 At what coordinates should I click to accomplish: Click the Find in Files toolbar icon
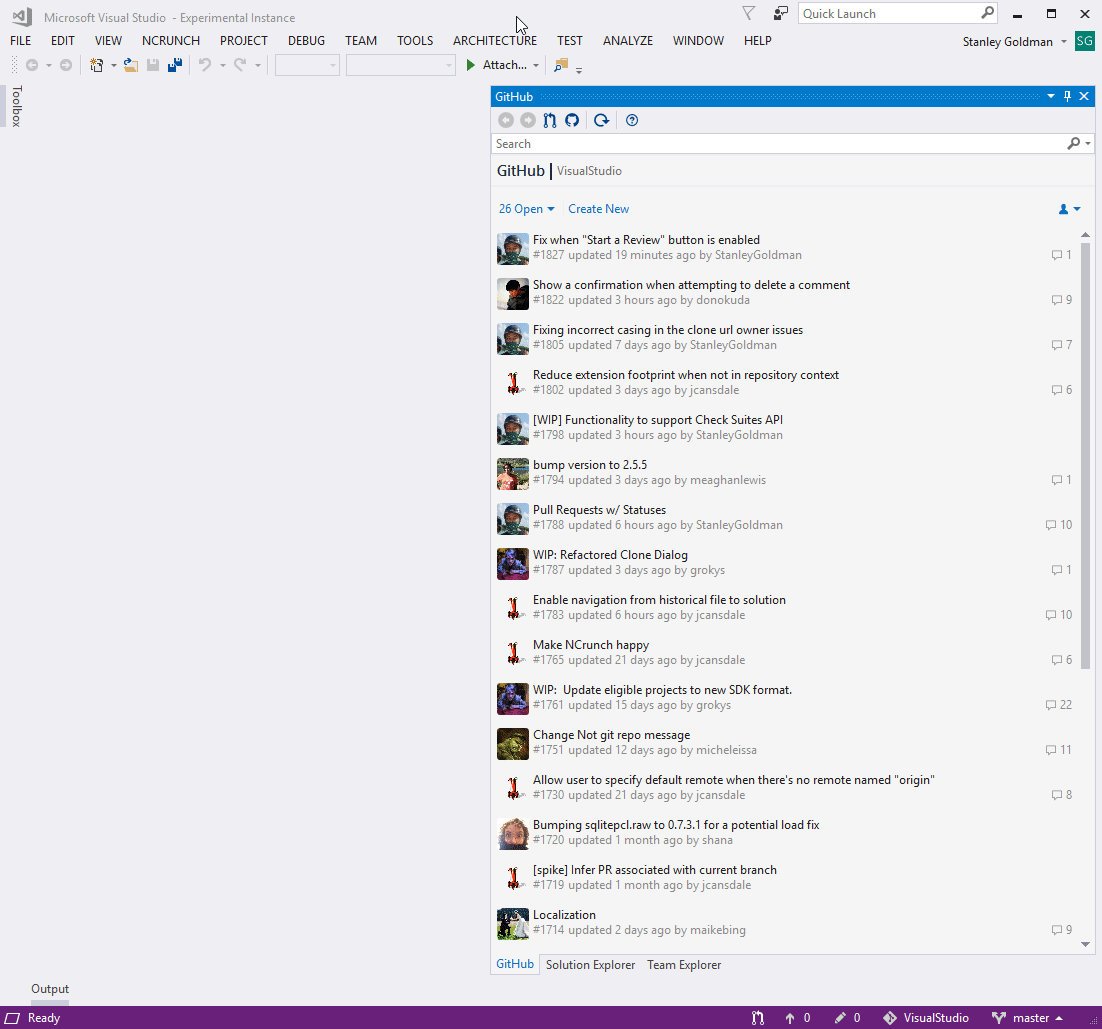coord(561,65)
